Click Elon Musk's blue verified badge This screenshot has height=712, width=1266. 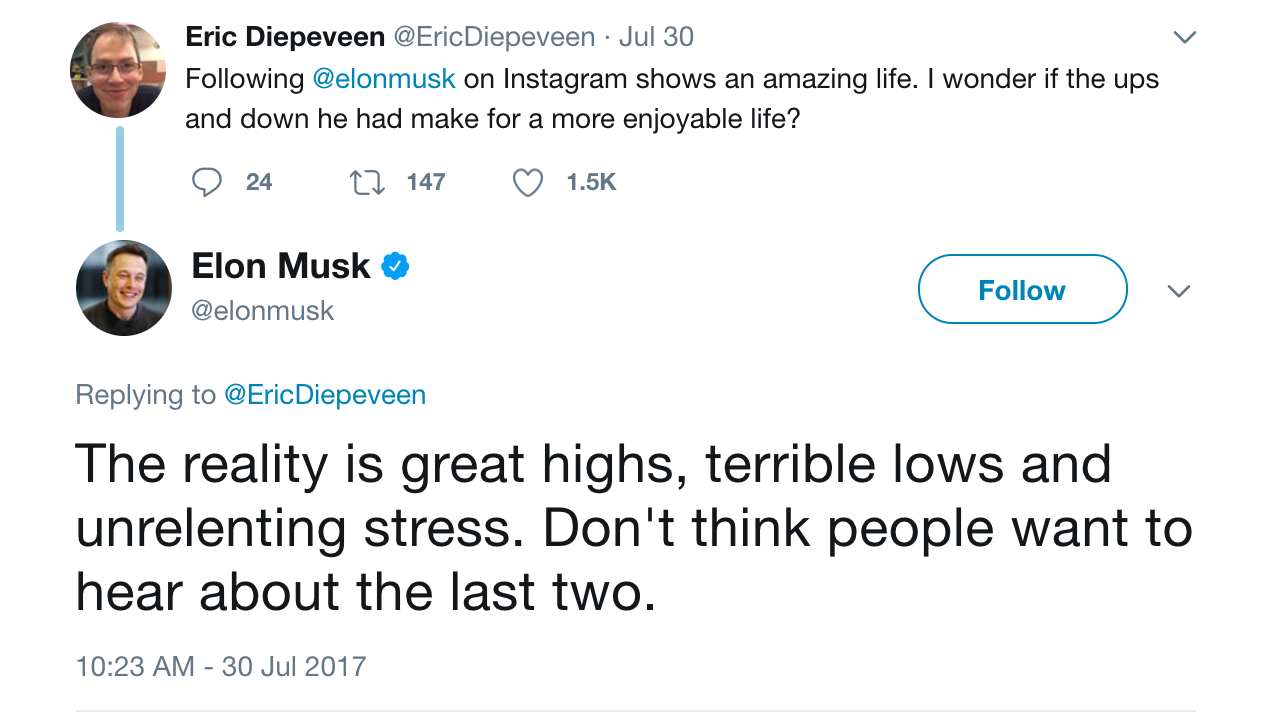[x=395, y=266]
